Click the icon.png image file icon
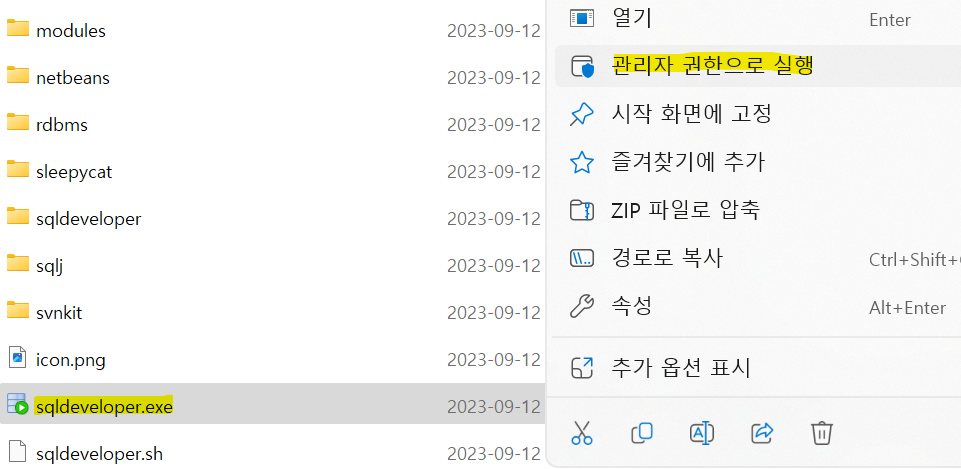The width and height of the screenshot is (961, 469). coord(18,357)
